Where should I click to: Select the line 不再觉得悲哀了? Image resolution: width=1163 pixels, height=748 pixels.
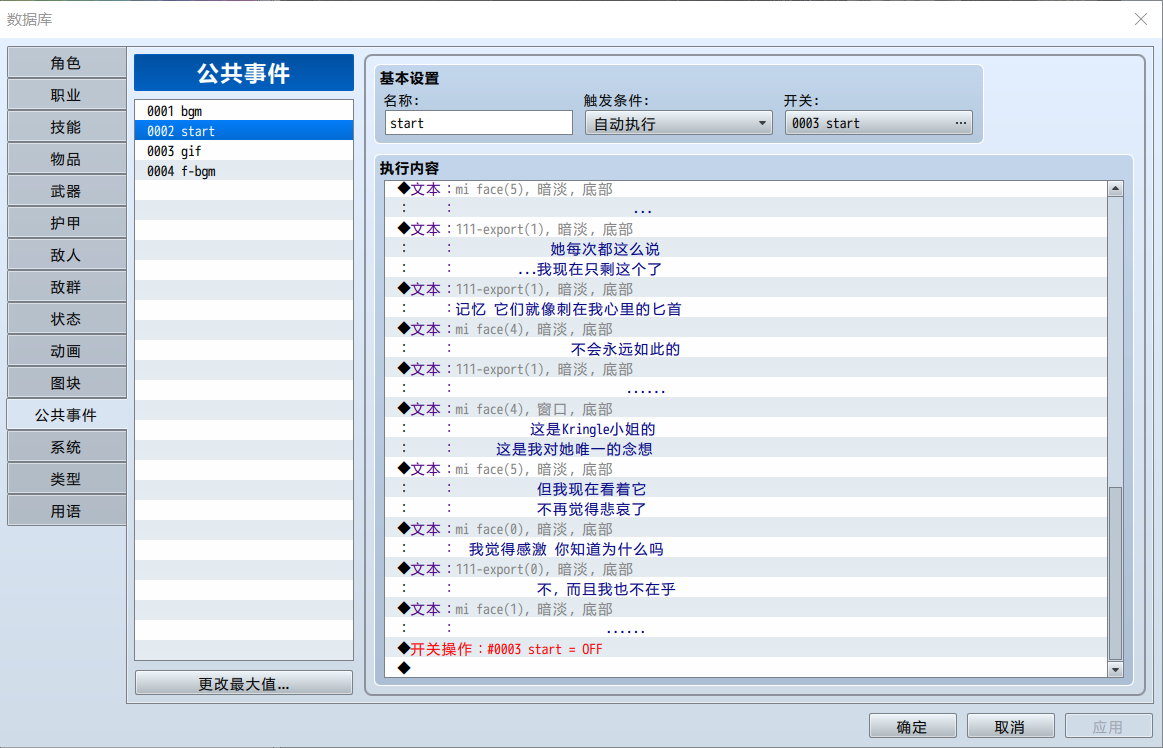tap(746, 510)
